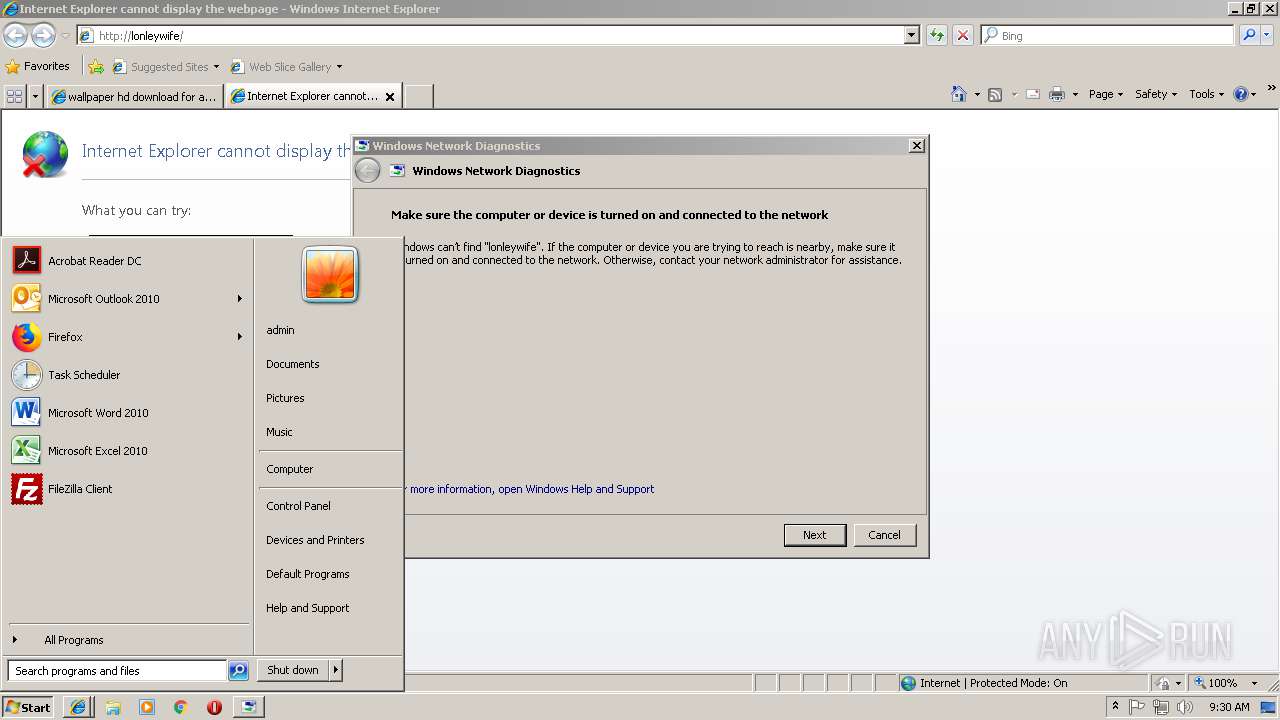Open Windows Help and Support link
This screenshot has height=720, width=1280.
(x=576, y=489)
